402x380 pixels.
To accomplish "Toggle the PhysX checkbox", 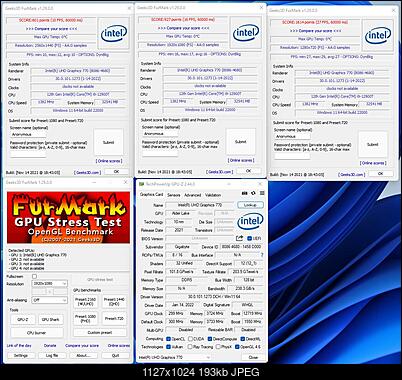I will click(218, 347).
